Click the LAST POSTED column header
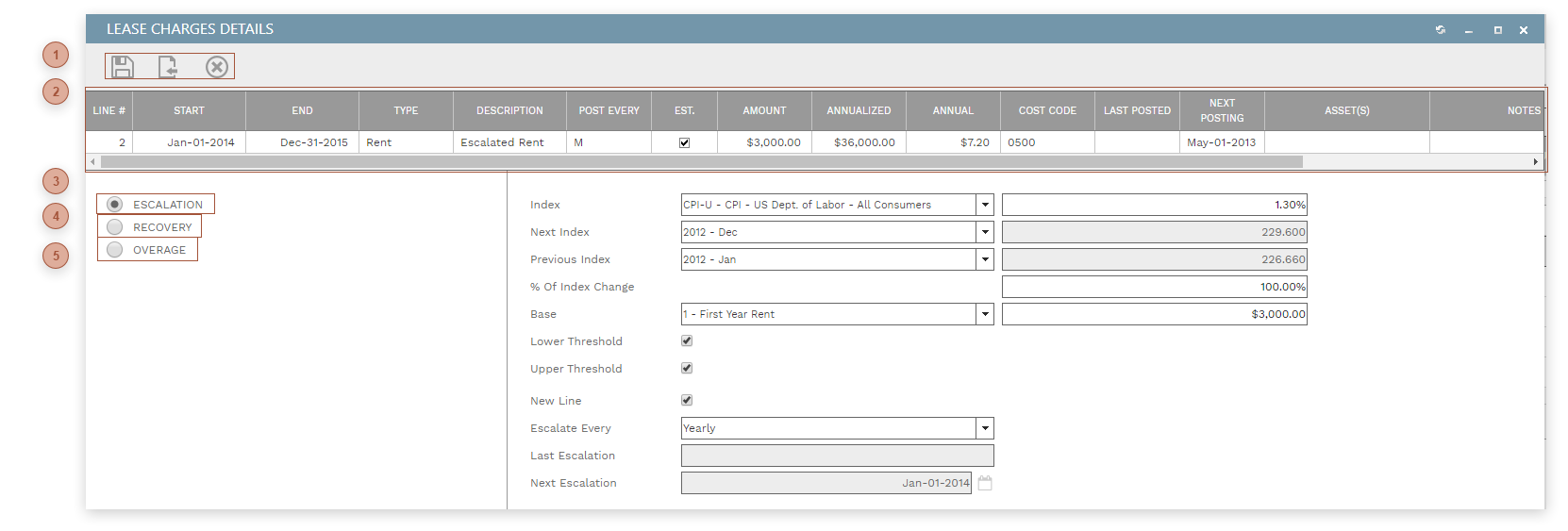Viewport: 1568px width, 531px height. [1137, 110]
